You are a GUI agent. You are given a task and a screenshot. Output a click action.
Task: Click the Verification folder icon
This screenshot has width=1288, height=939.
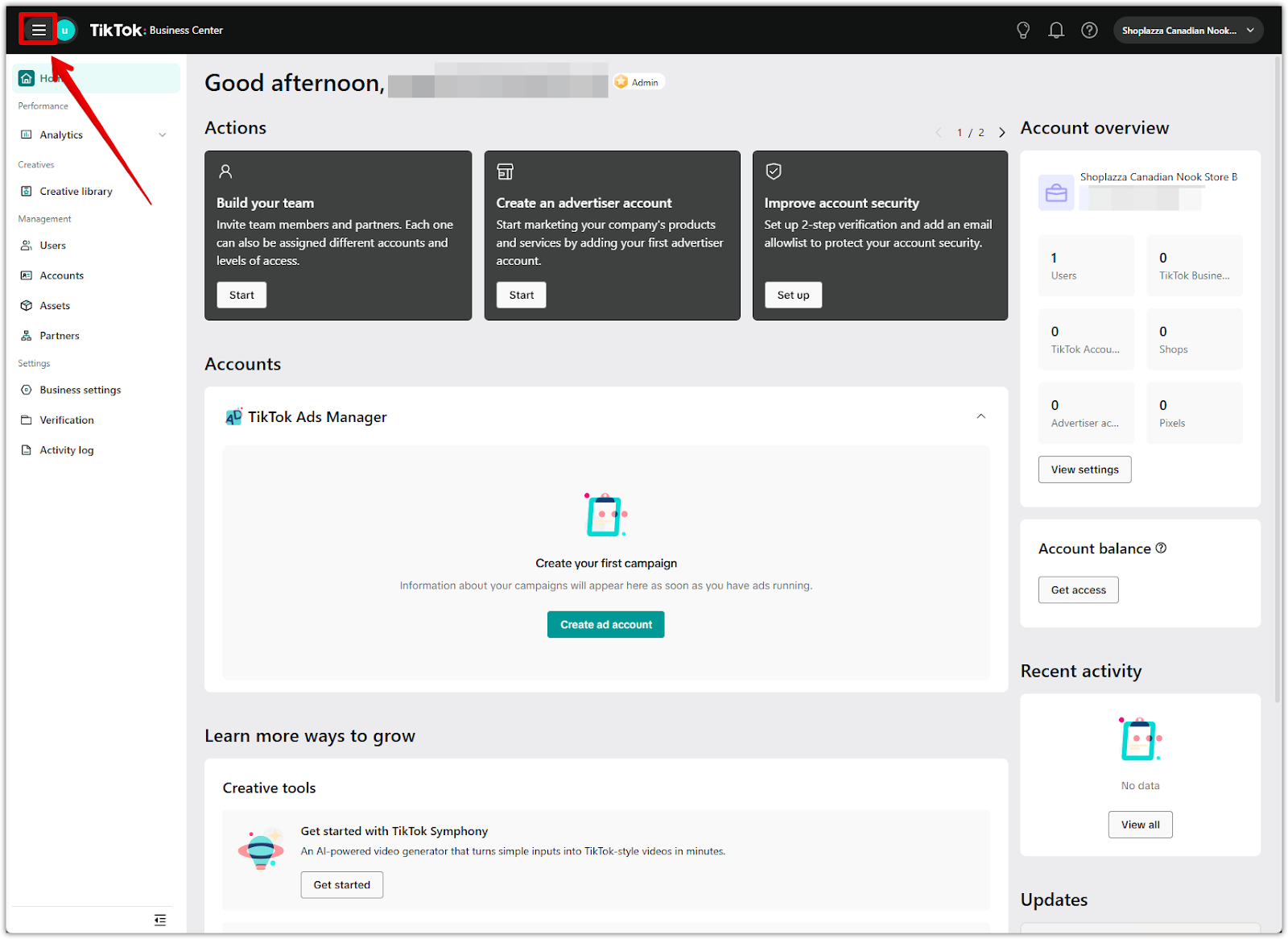(x=27, y=420)
